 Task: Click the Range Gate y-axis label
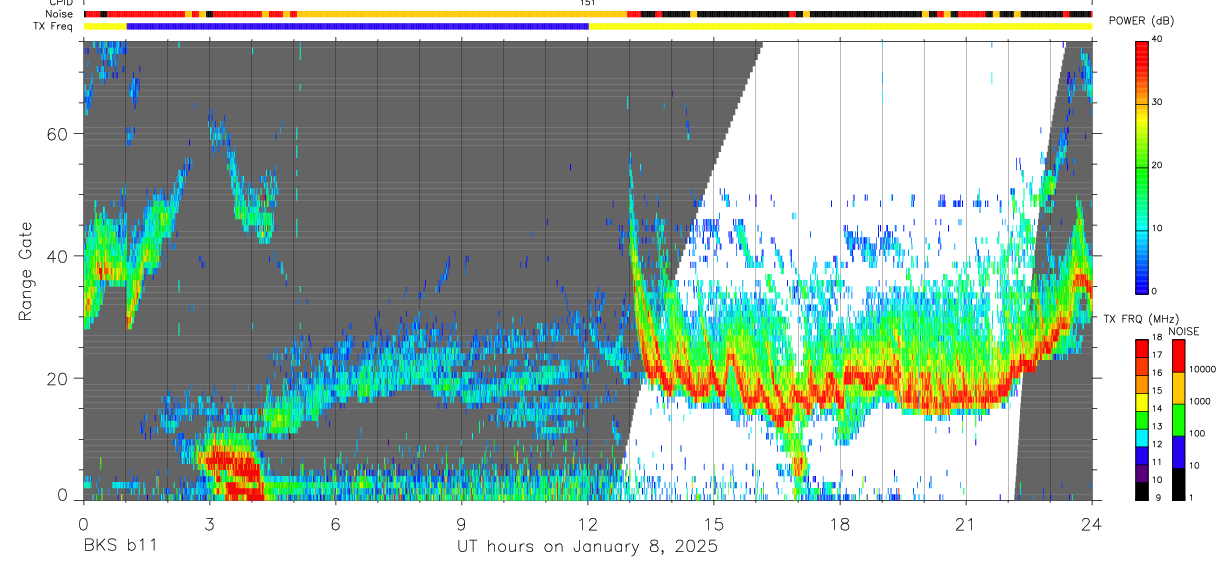[x=26, y=272]
